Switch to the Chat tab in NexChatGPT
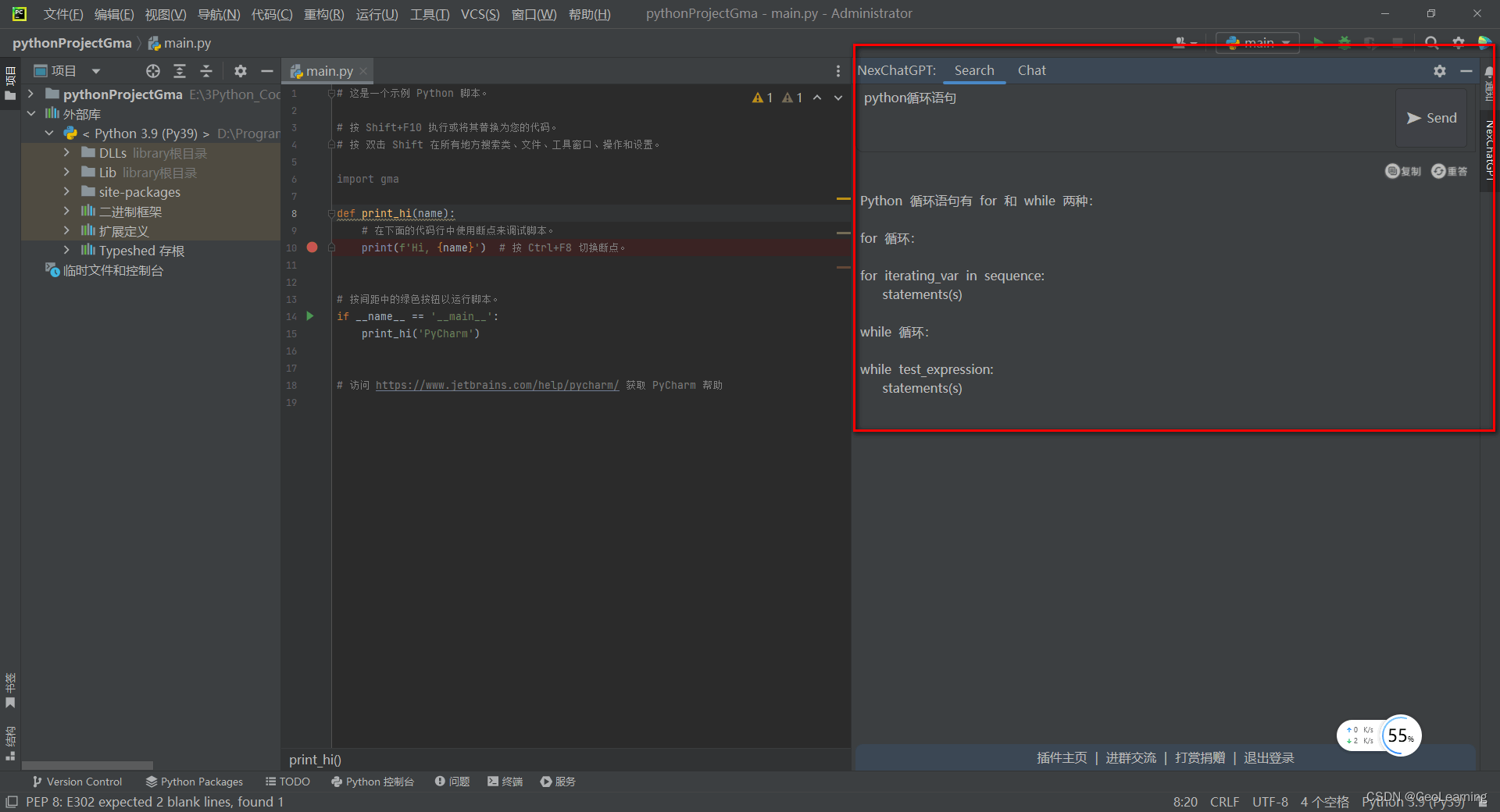 point(1031,70)
